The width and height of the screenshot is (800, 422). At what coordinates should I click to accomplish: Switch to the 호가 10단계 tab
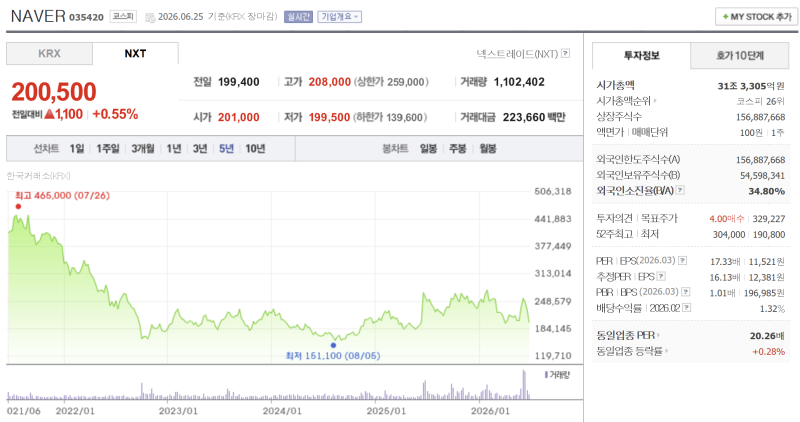pos(740,56)
